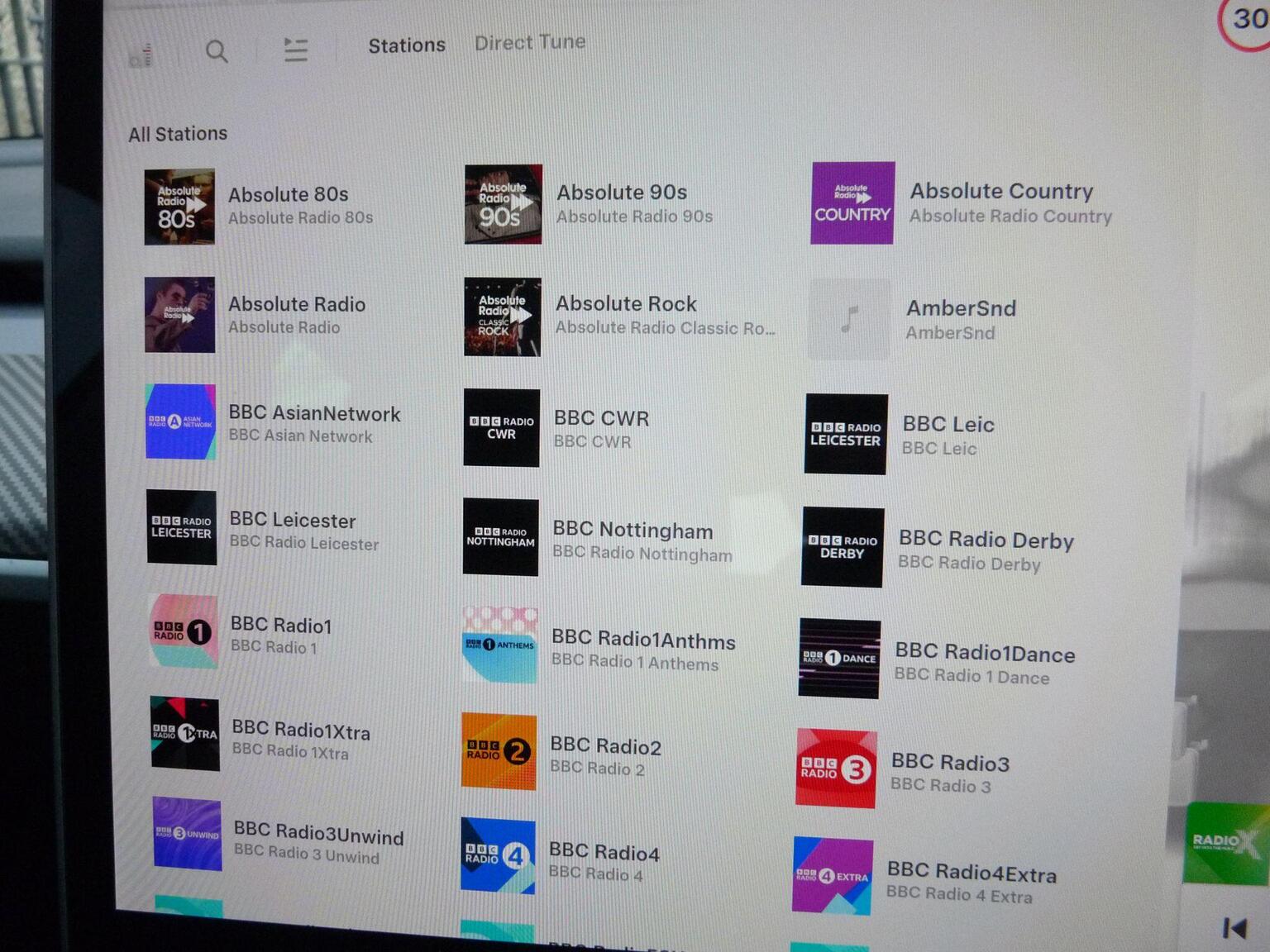Play BBC Nottingham station
The image size is (1270, 952).
[633, 540]
